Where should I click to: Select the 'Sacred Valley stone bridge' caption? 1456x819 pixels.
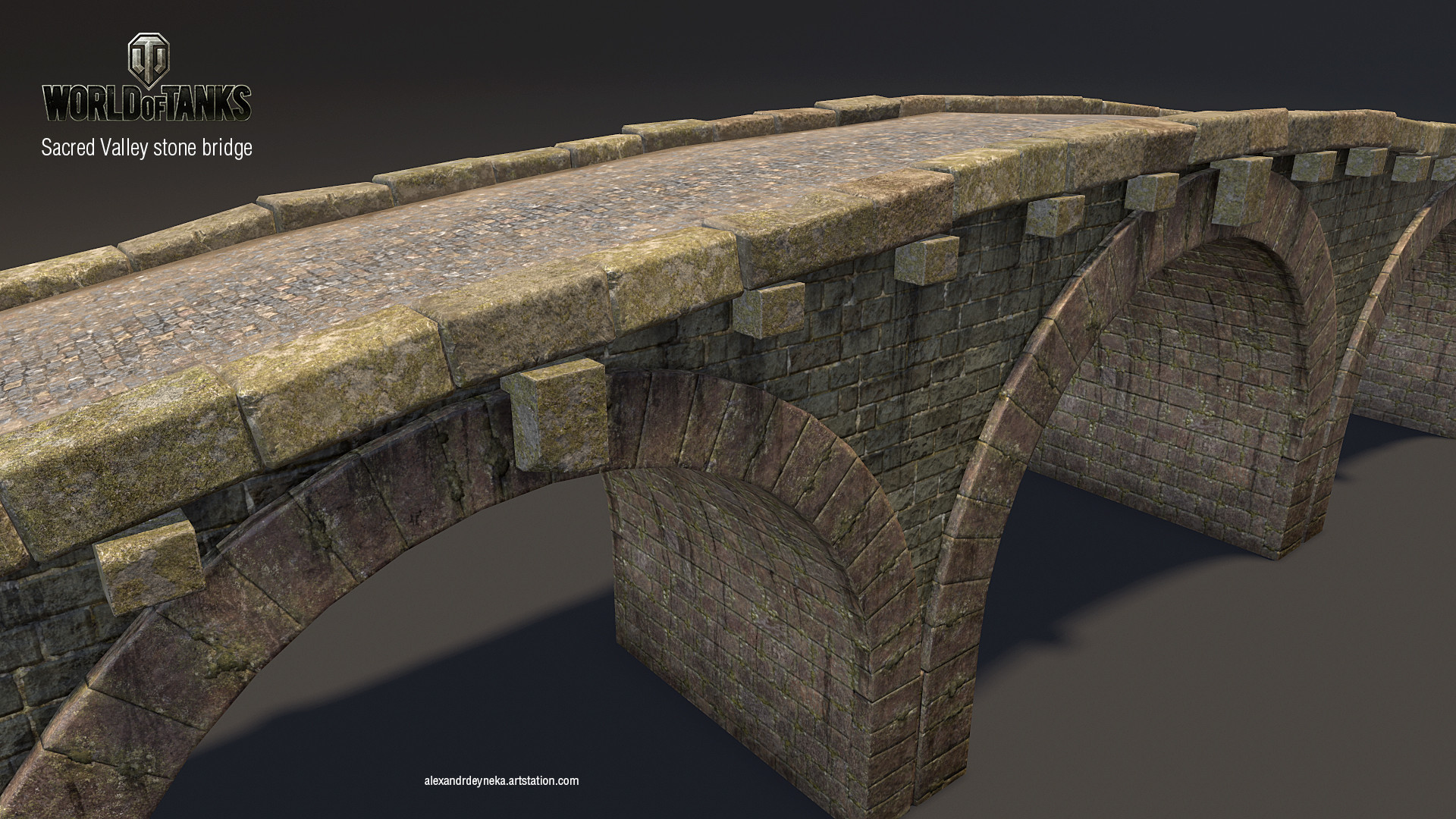(x=146, y=149)
